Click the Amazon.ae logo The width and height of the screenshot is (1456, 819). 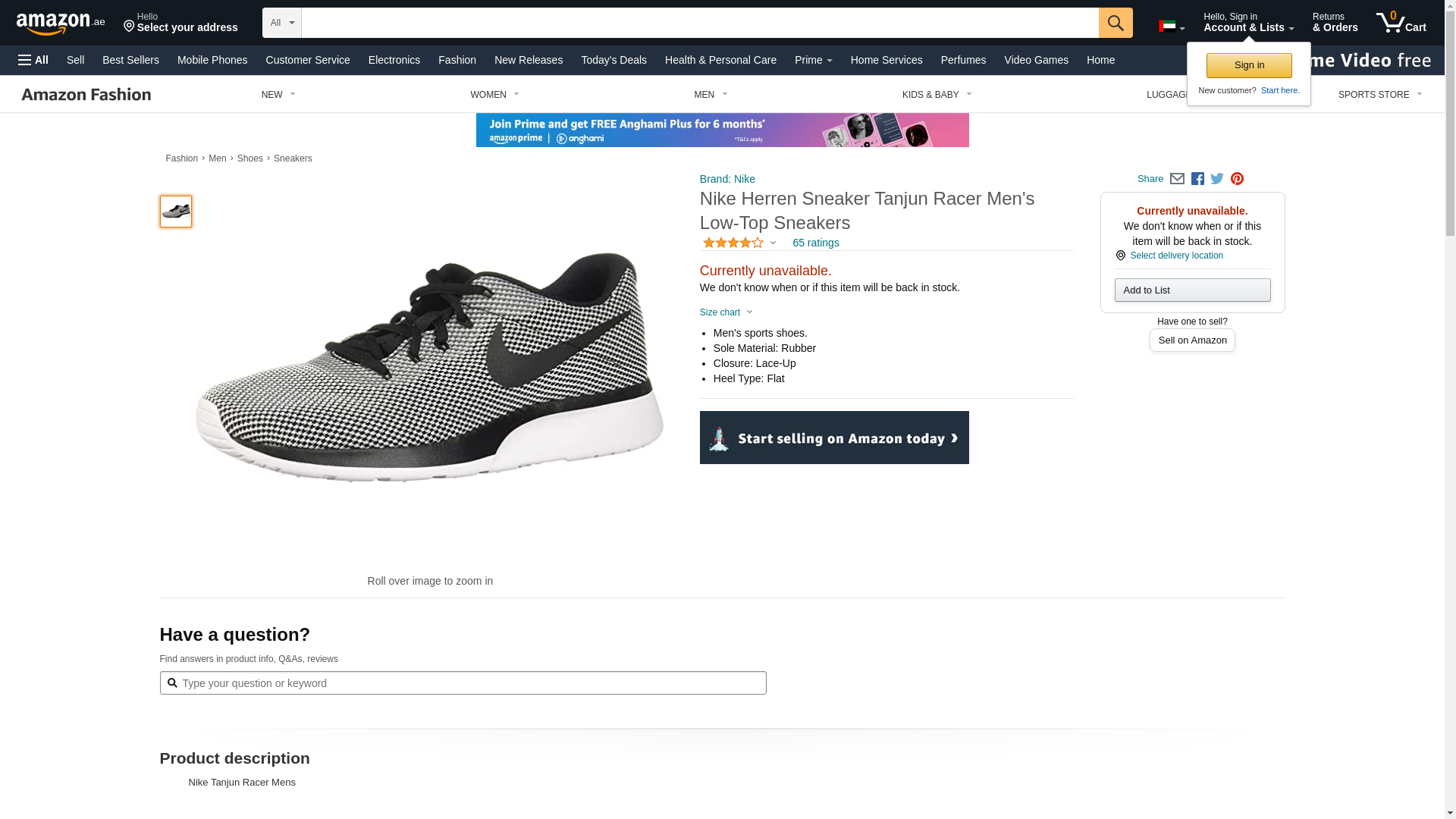point(61,24)
